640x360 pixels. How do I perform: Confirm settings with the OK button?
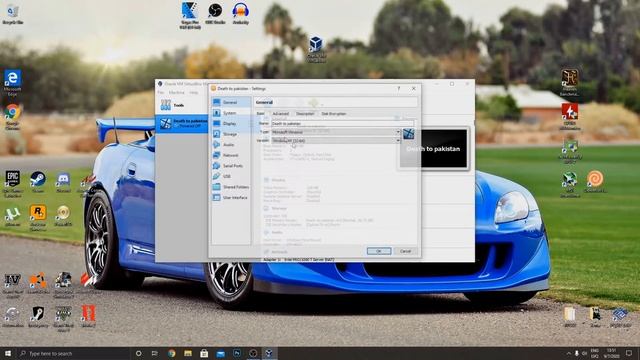pyautogui.click(x=379, y=251)
